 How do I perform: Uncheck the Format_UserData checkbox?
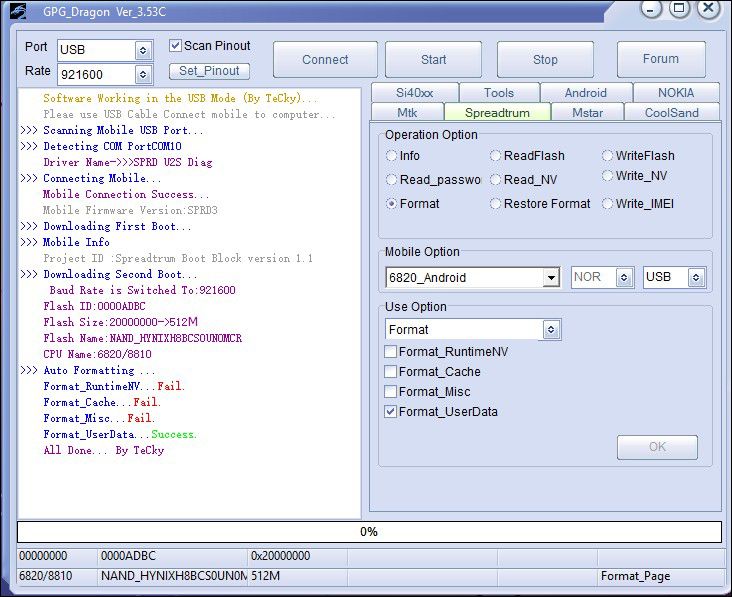click(x=391, y=412)
